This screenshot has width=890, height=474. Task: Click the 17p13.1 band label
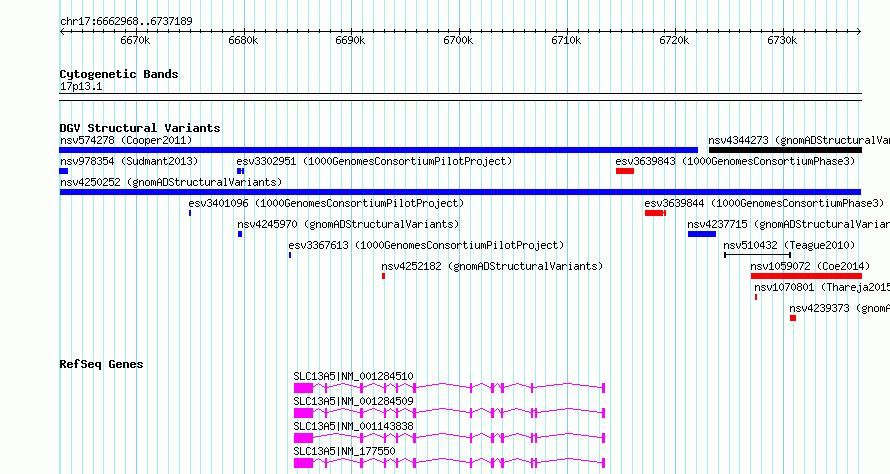(x=81, y=87)
